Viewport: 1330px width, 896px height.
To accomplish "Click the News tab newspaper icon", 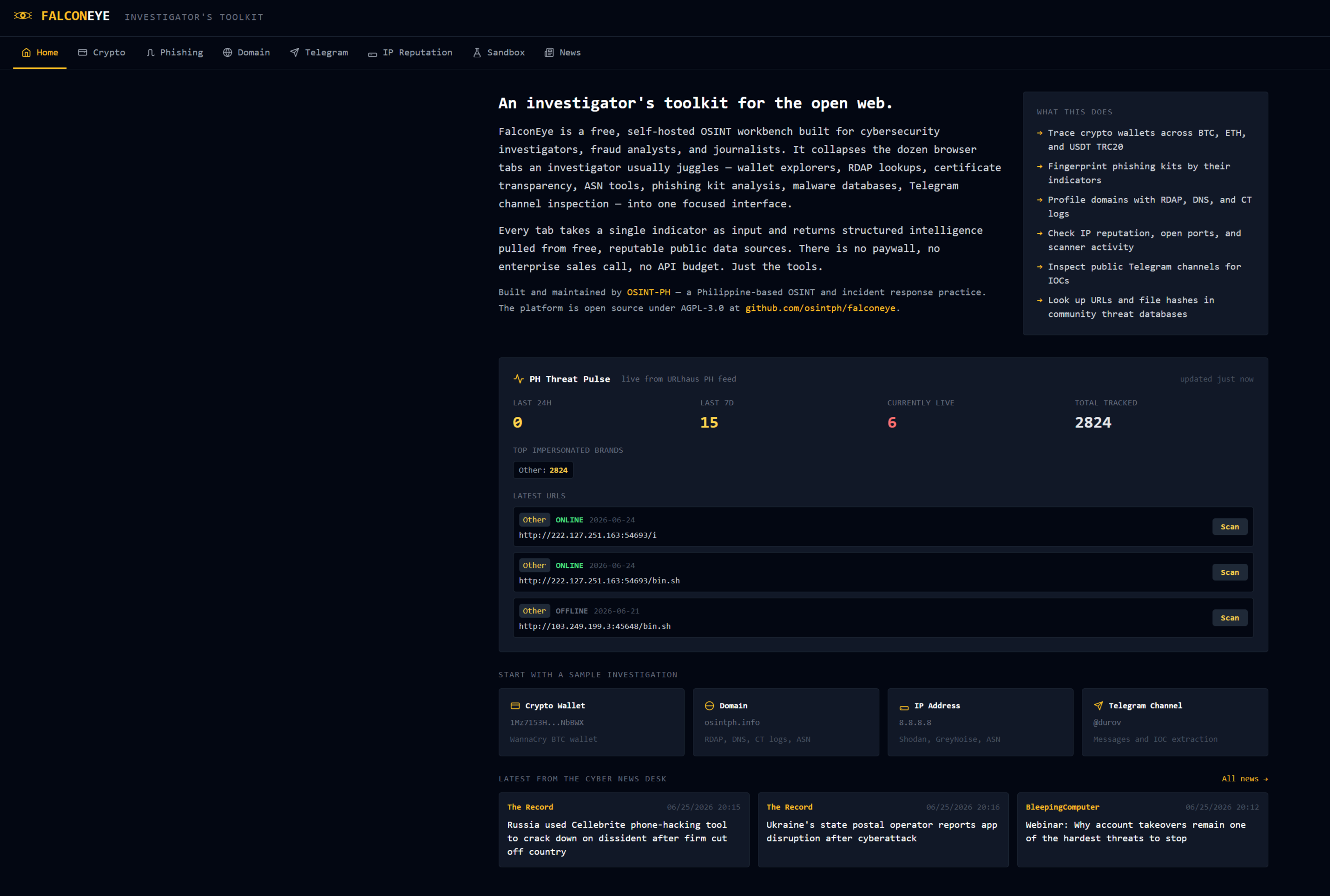I will click(549, 53).
